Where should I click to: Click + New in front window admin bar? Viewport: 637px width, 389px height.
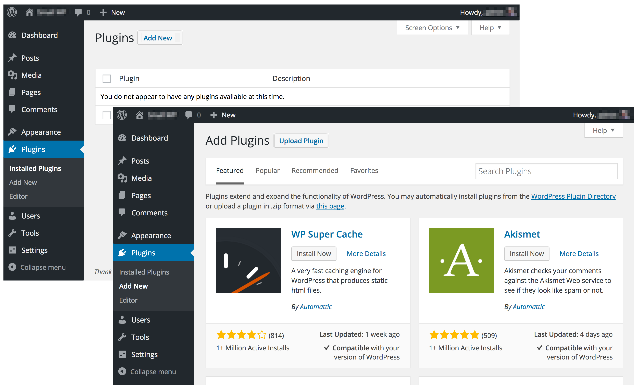[x=223, y=115]
